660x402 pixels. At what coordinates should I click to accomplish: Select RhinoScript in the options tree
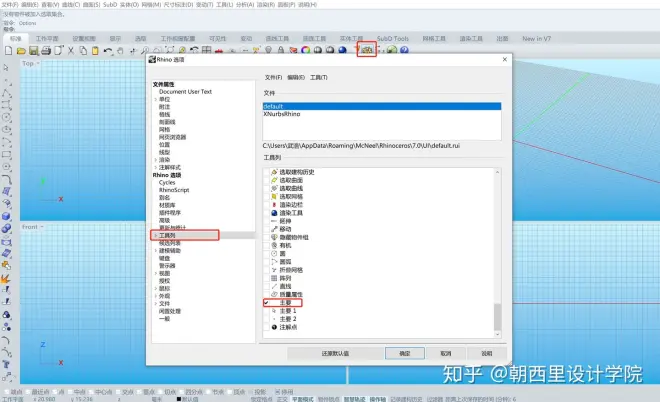174,190
